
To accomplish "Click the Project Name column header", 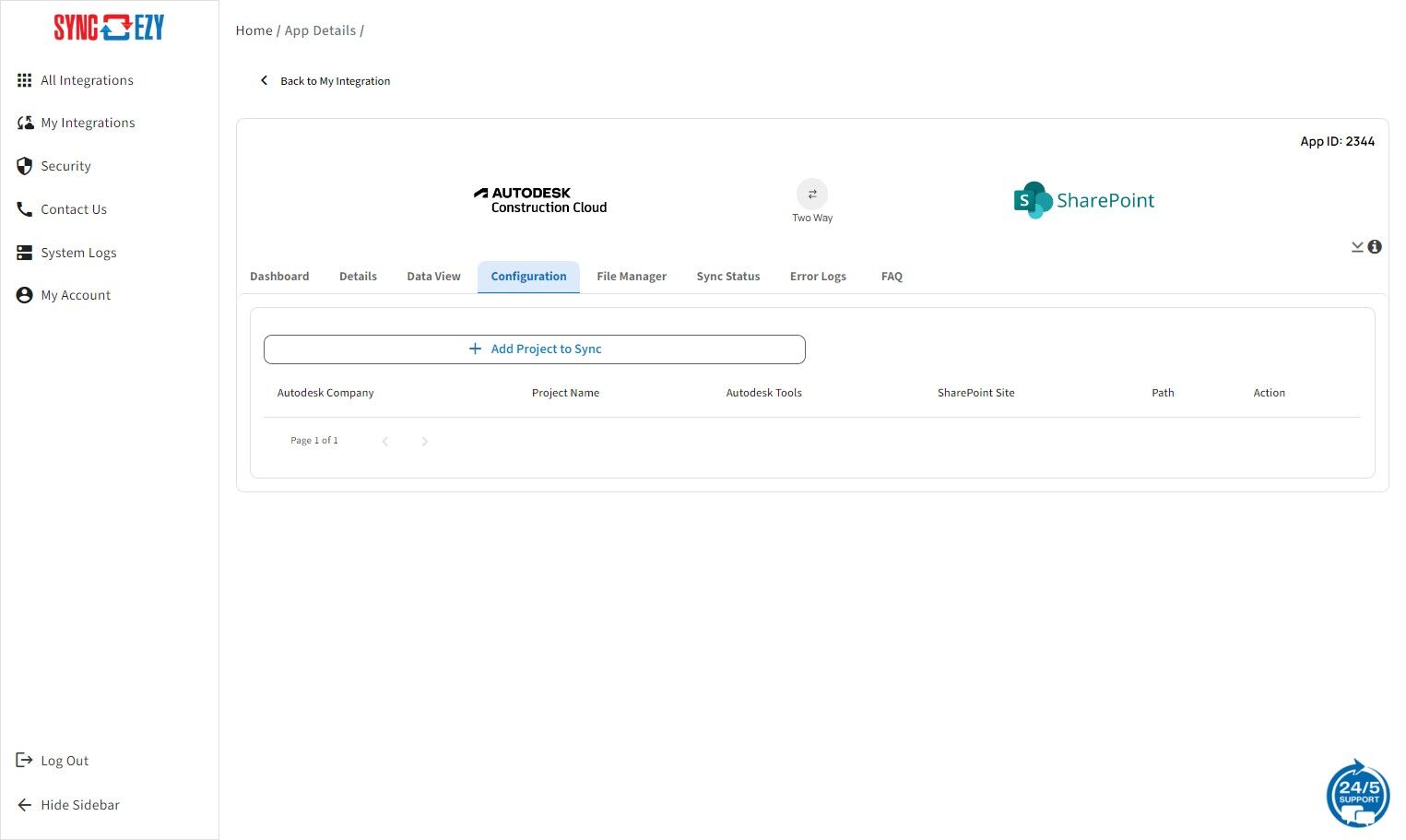I will tap(565, 393).
